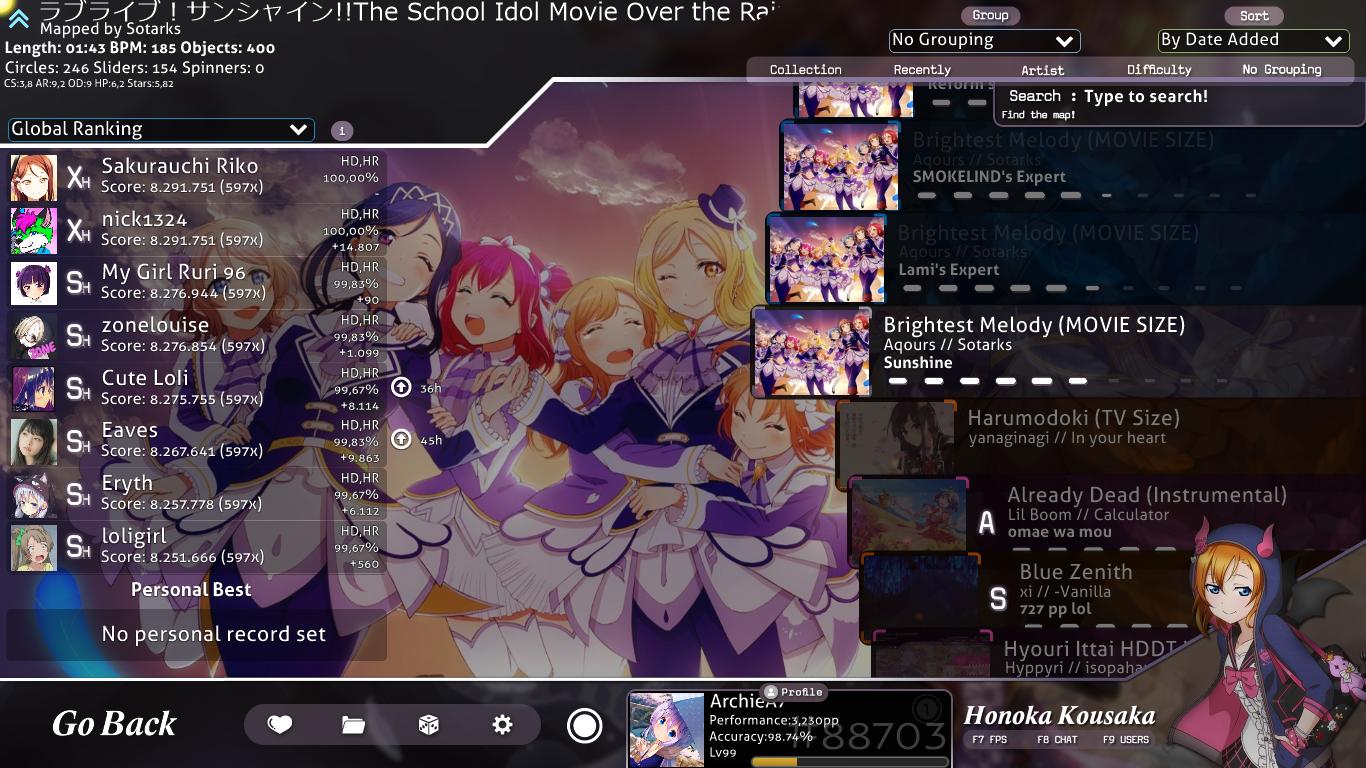Image resolution: width=1366 pixels, height=768 pixels.
Task: Click the Search type to search field
Action: (1178, 104)
